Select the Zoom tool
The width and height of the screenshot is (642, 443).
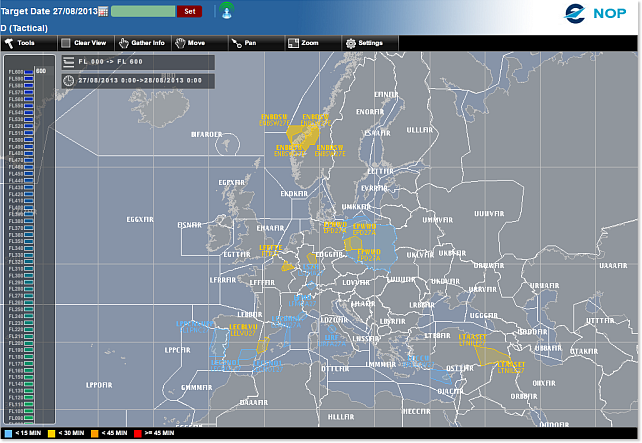[x=303, y=43]
